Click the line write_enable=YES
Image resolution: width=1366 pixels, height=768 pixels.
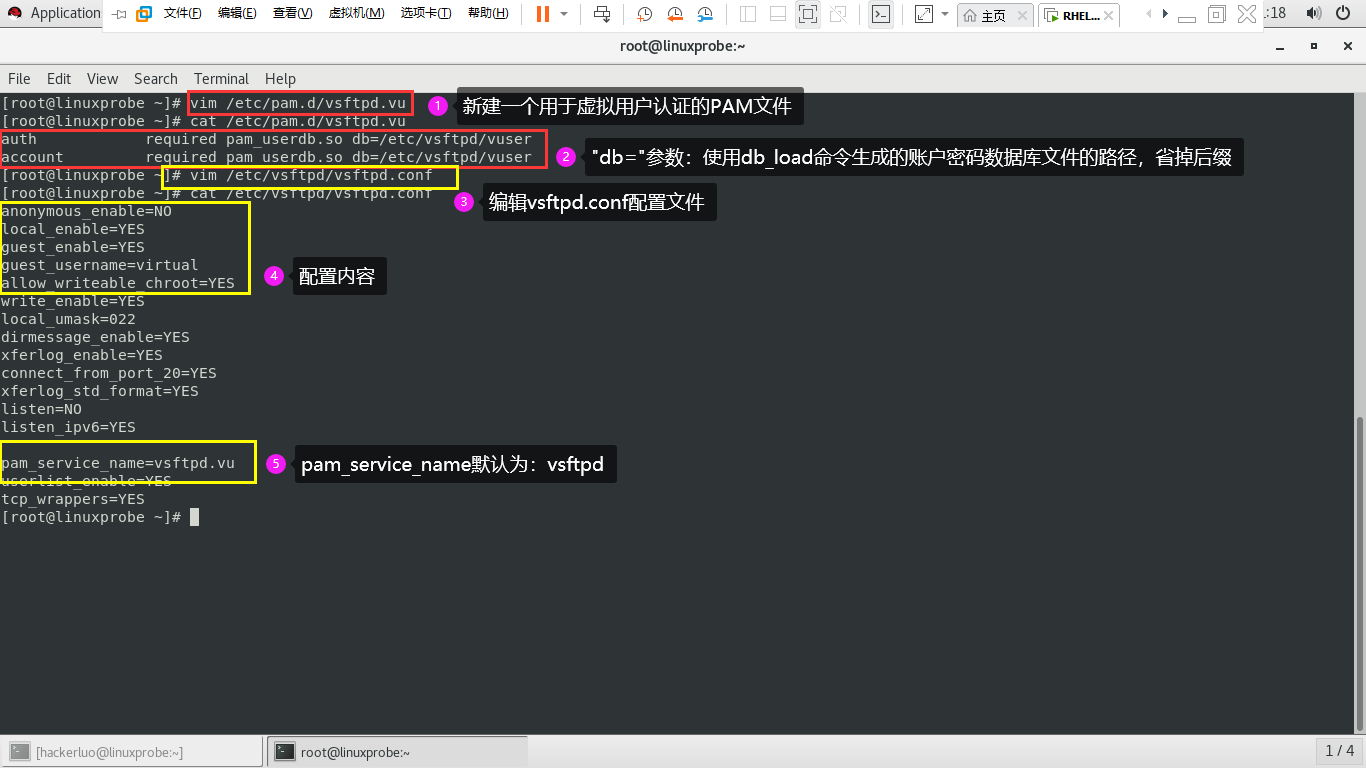[x=73, y=301]
